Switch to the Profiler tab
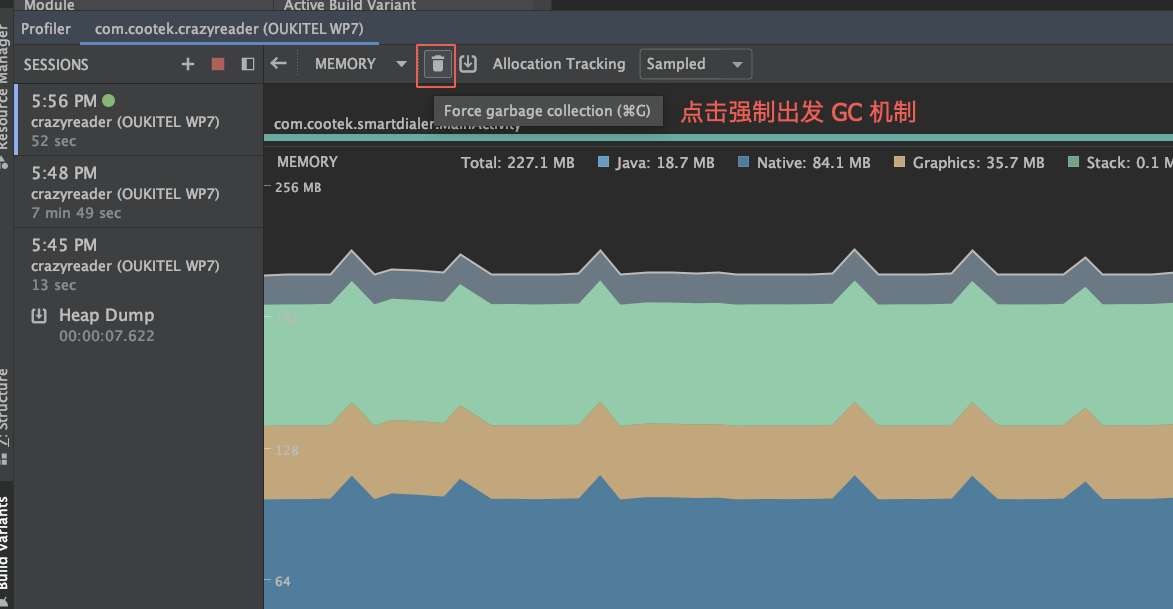Screen dimensions: 1173x609 [46, 29]
